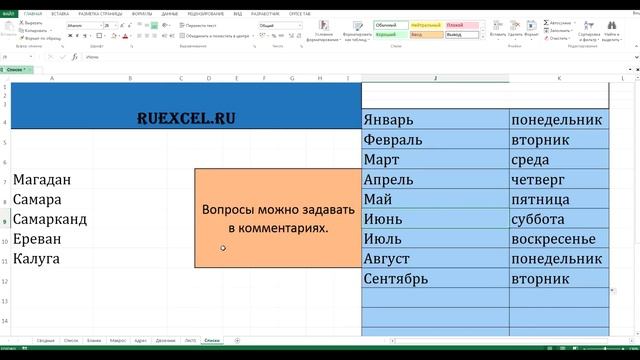Open Форматировать как таблицу menu
This screenshot has height=360, width=640.
357,31
